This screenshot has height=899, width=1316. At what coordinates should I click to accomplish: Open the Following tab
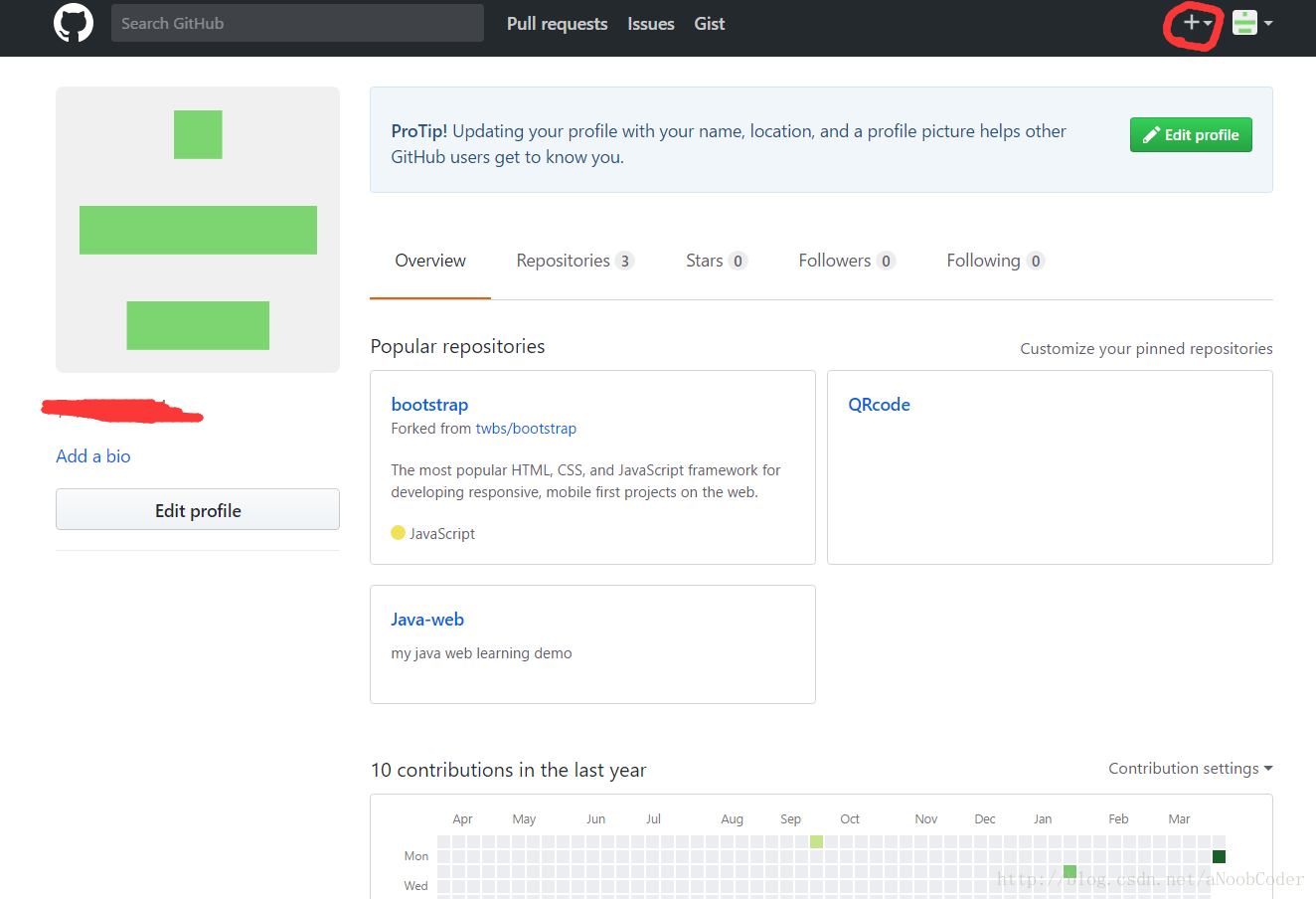(995, 261)
